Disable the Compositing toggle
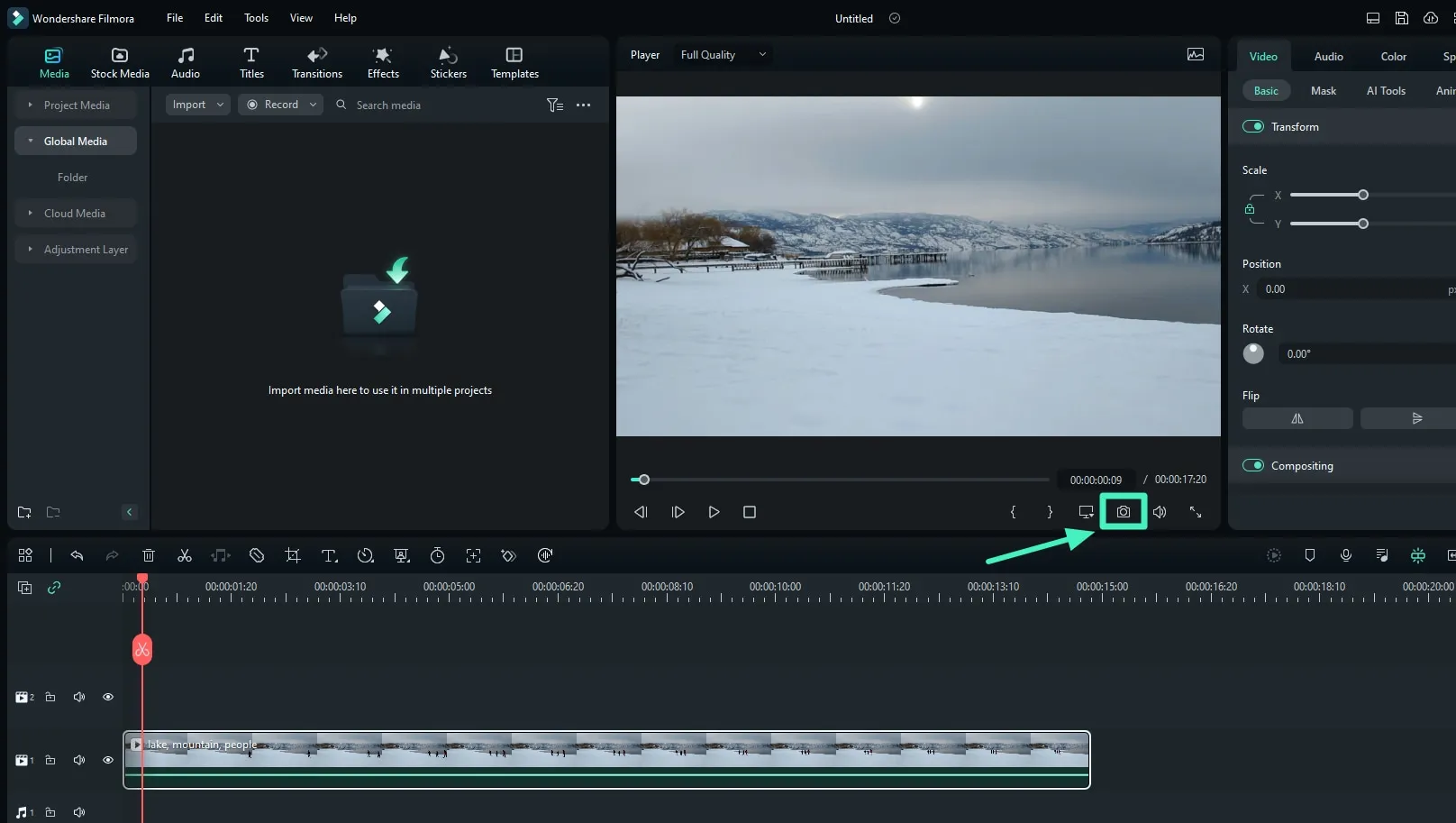The image size is (1456, 823). pyautogui.click(x=1253, y=465)
